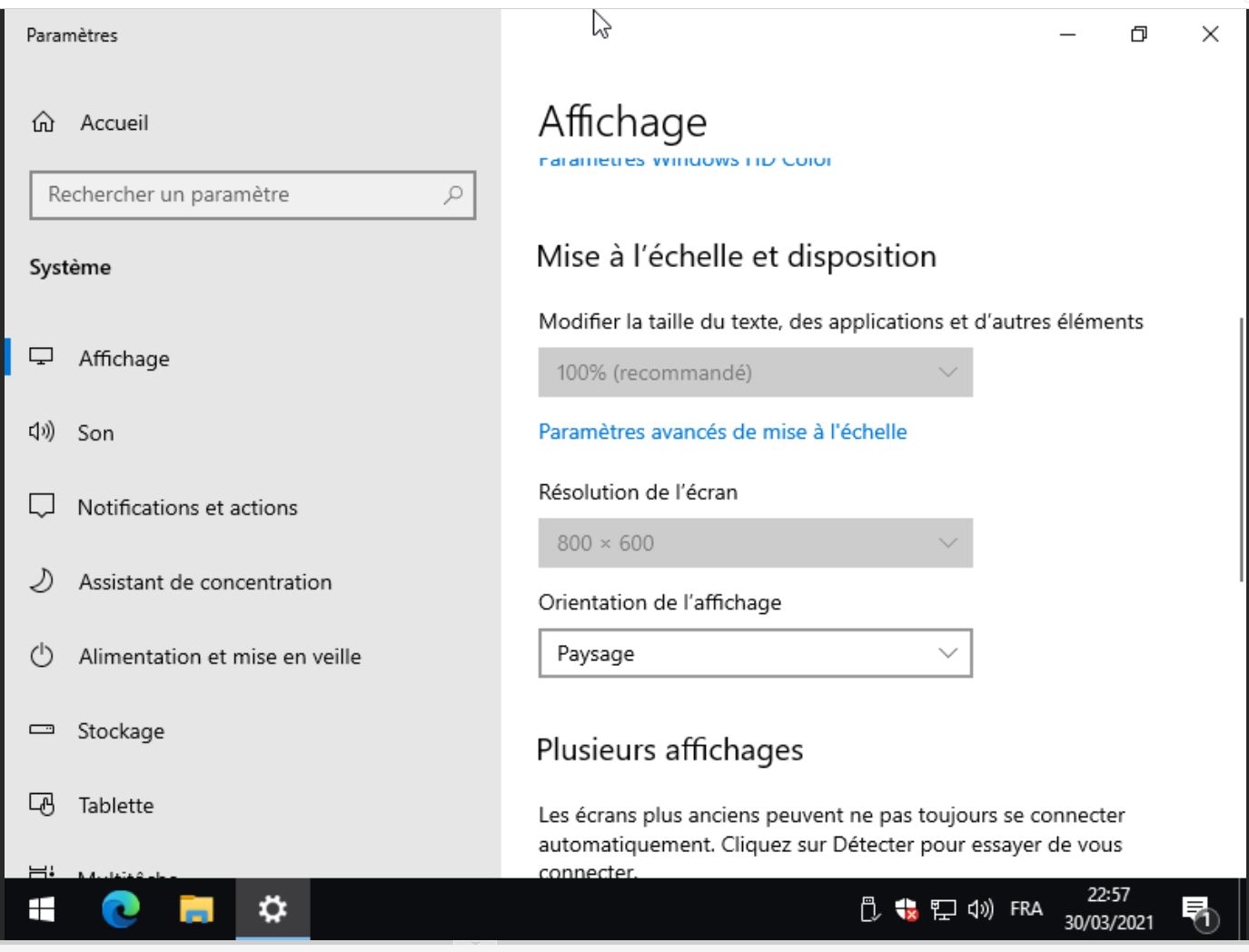Go to Notifications et actions
This screenshot has height=952, width=1249.
point(187,508)
